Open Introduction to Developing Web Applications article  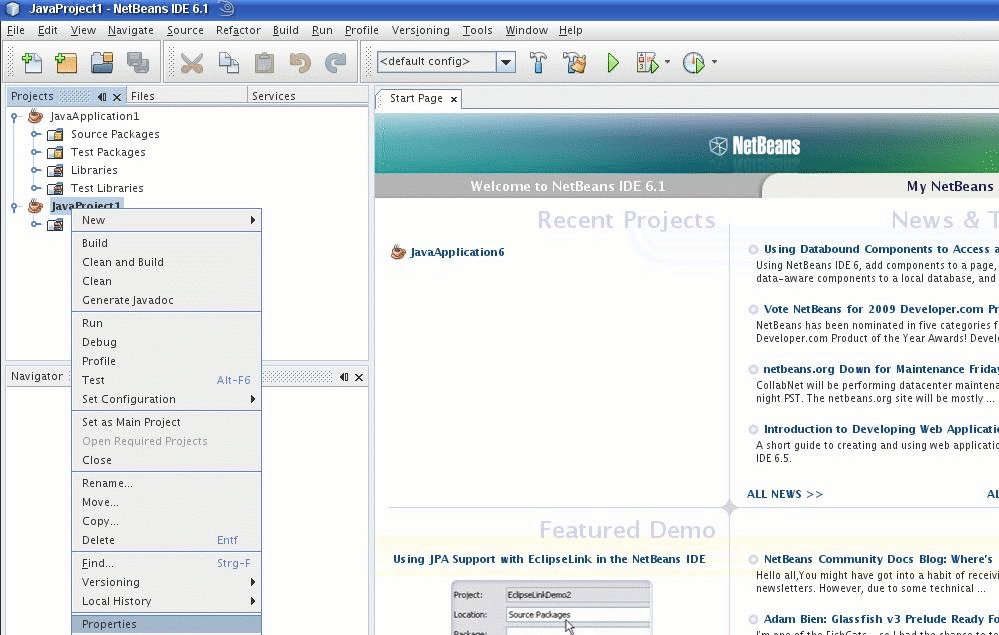881,429
